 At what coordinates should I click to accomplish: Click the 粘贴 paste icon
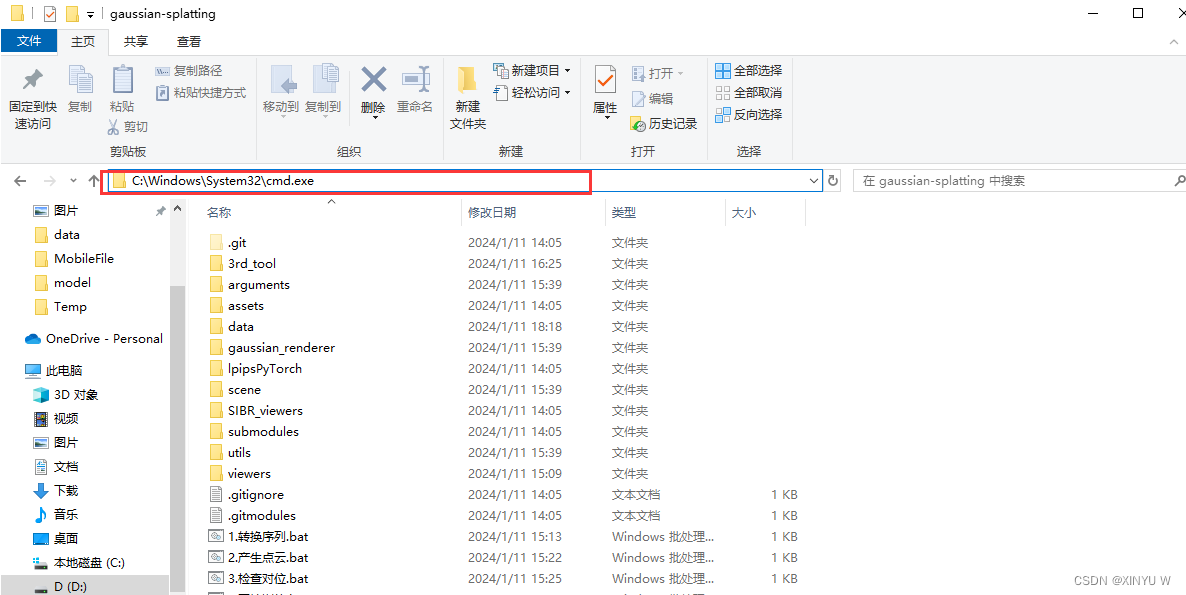tap(122, 79)
